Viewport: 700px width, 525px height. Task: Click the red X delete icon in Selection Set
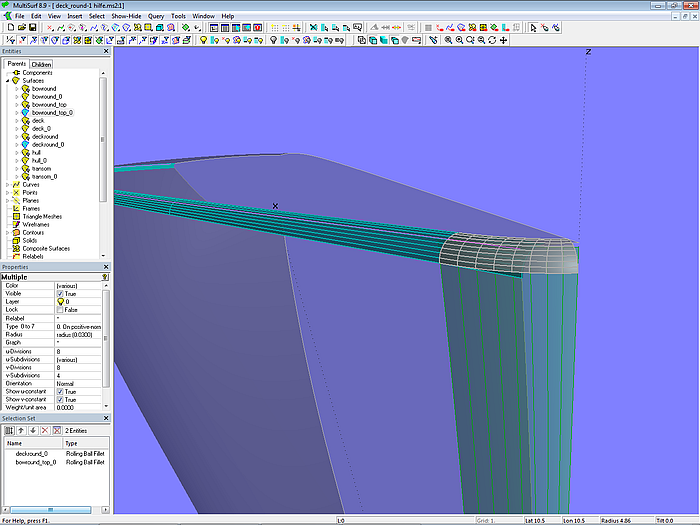(43, 429)
